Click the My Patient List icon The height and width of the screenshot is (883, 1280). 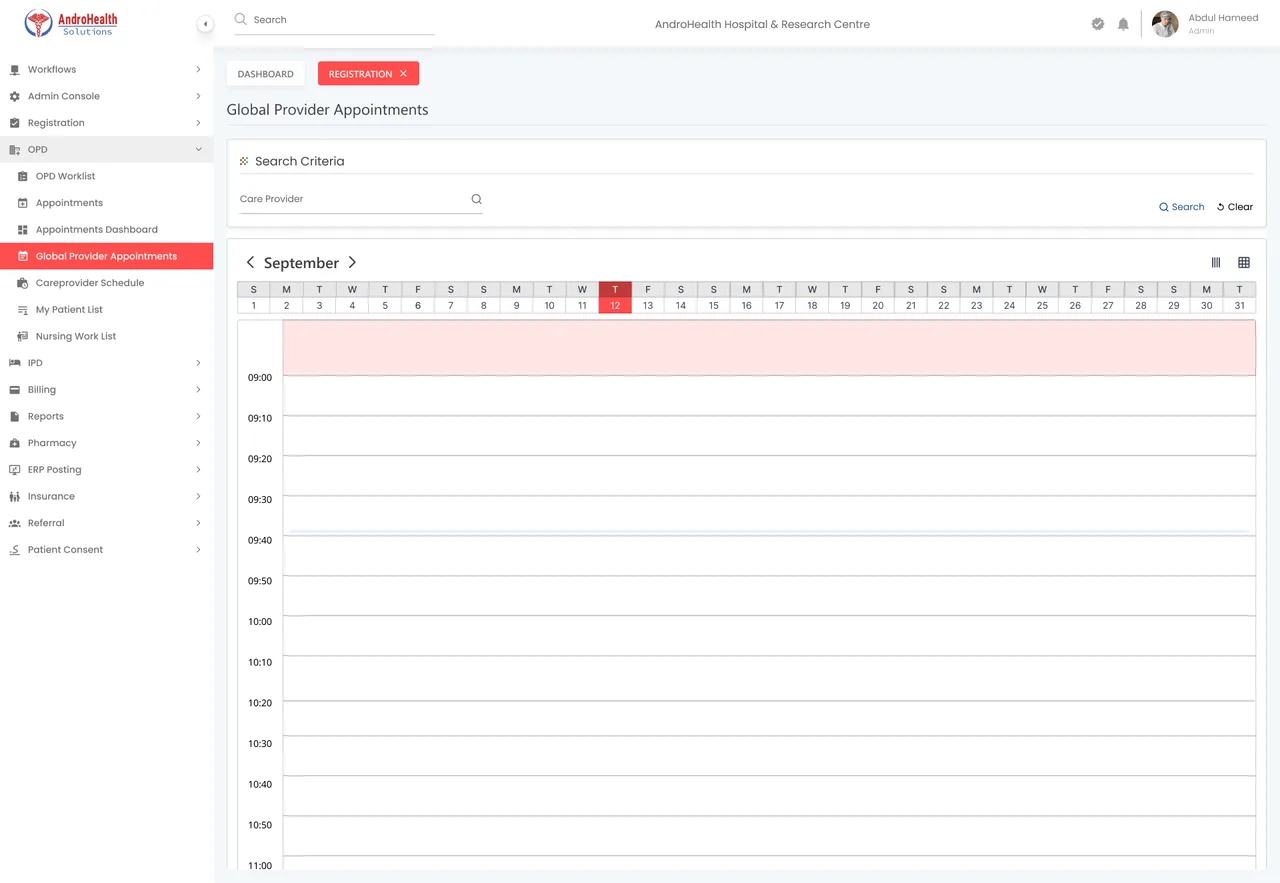[23, 310]
